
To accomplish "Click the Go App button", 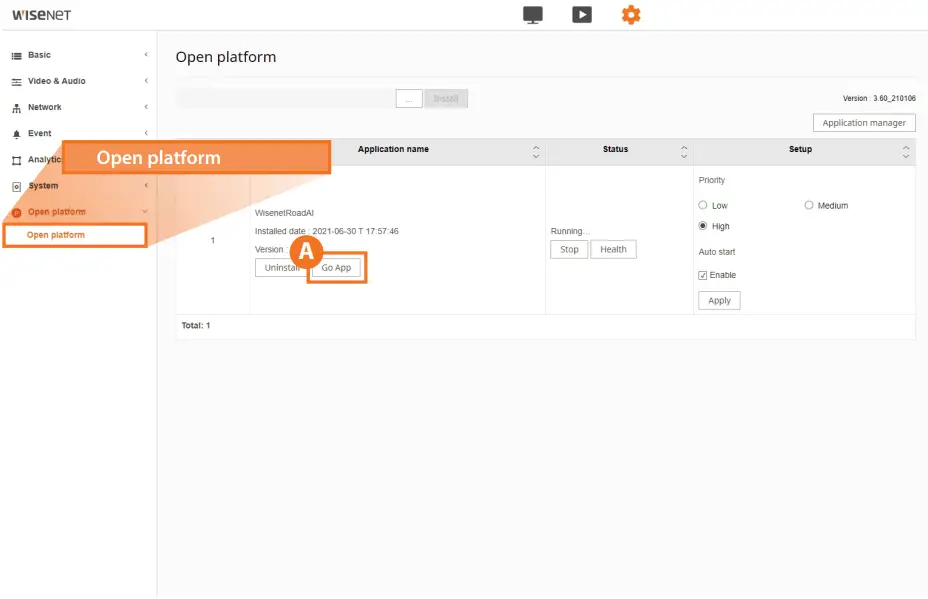I will 336,268.
